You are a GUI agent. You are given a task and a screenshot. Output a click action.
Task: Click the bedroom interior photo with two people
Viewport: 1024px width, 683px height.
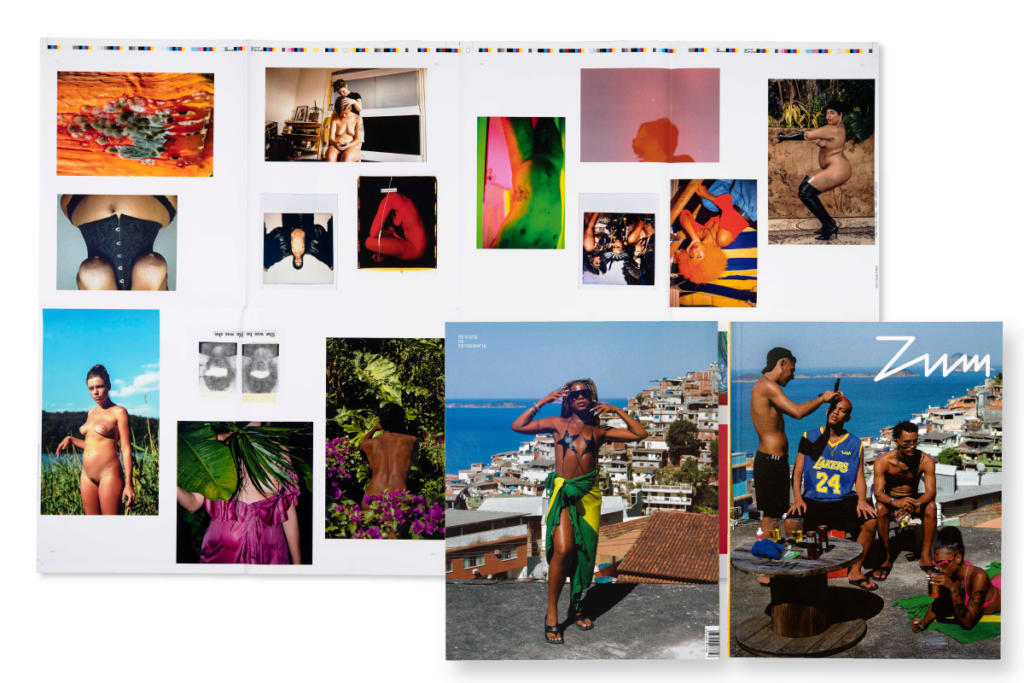345,114
